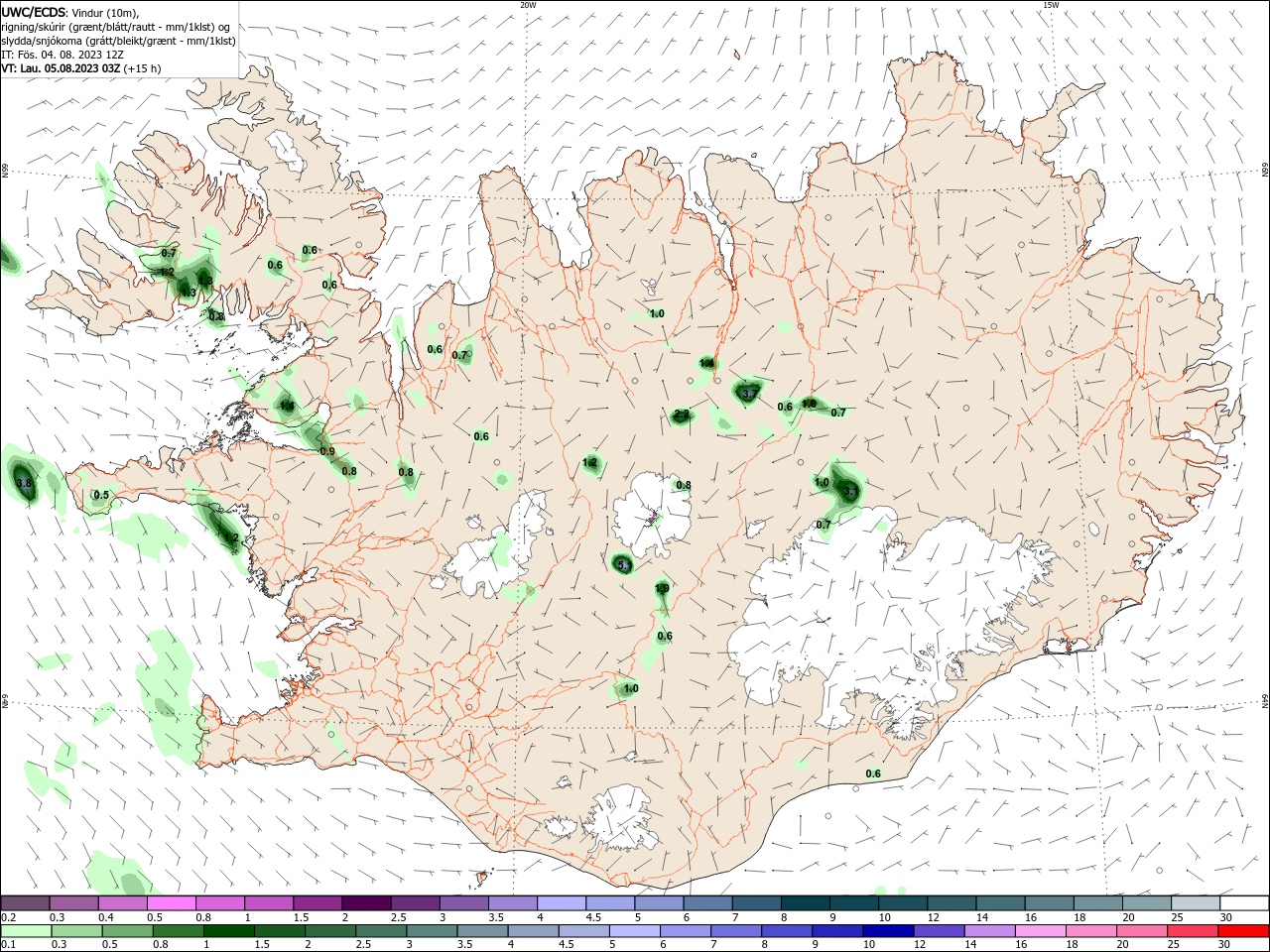Click the header title 'UWC/ECDS: Vindur (10m)'
1270x952 pixels.
70,12
